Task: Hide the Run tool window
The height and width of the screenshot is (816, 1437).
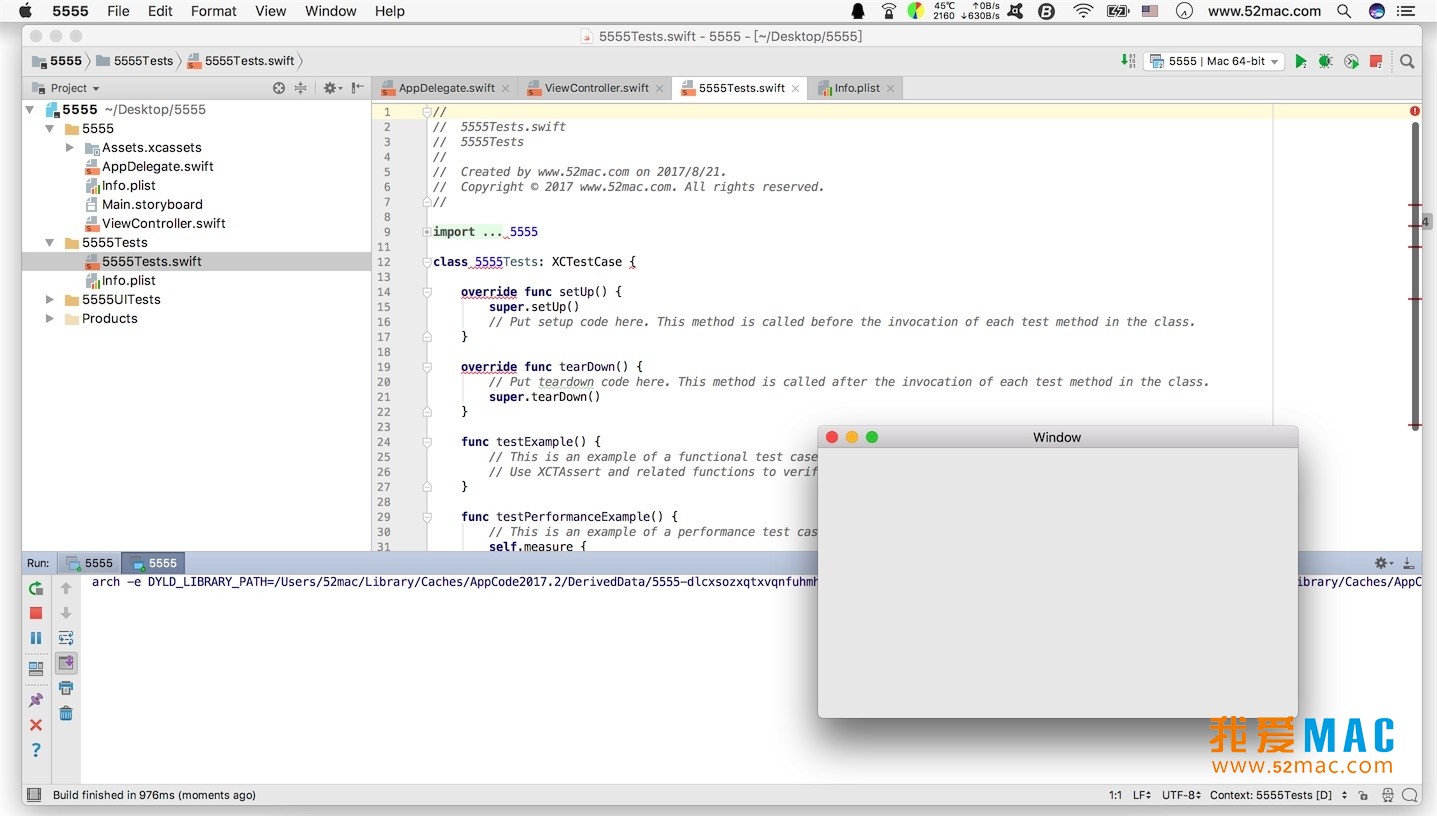Action: coord(1408,564)
